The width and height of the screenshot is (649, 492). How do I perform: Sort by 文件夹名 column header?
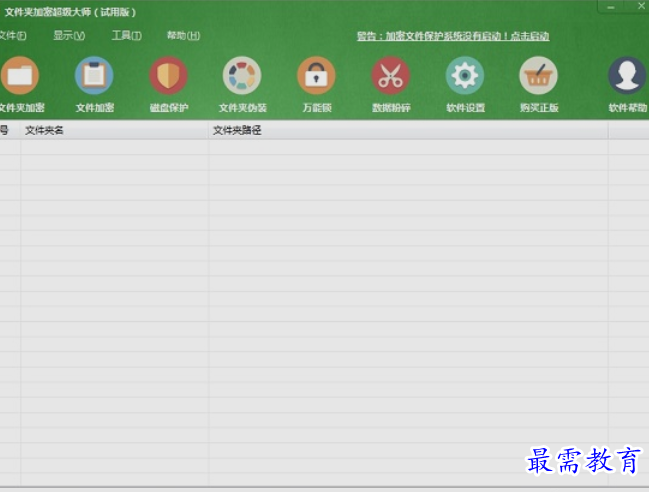[x=115, y=130]
